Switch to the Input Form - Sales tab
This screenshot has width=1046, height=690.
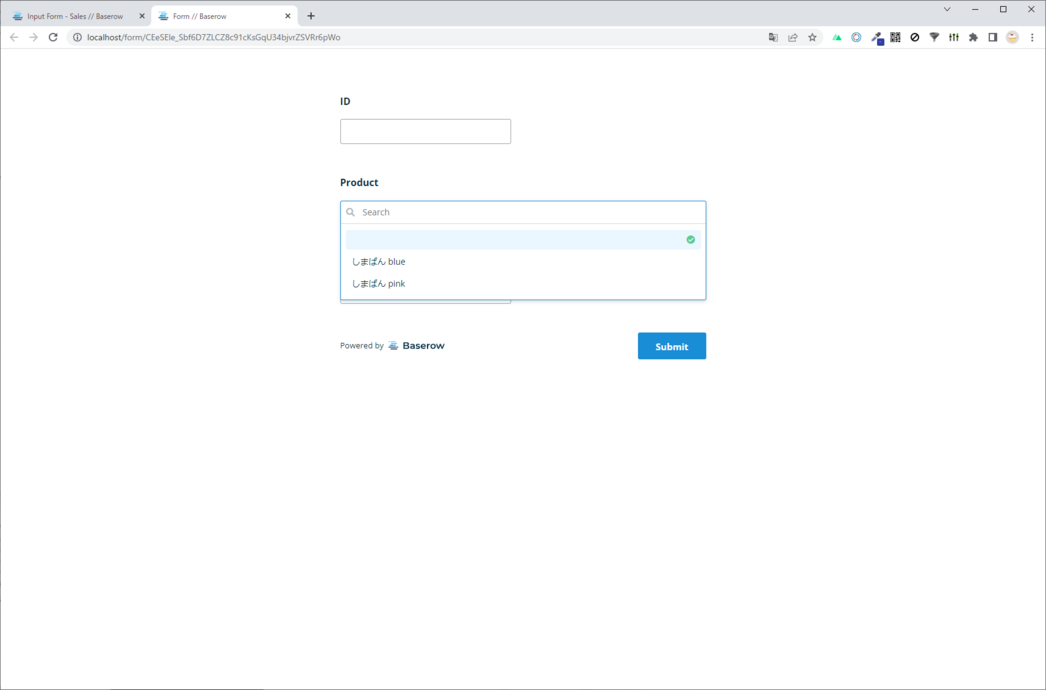(x=75, y=16)
